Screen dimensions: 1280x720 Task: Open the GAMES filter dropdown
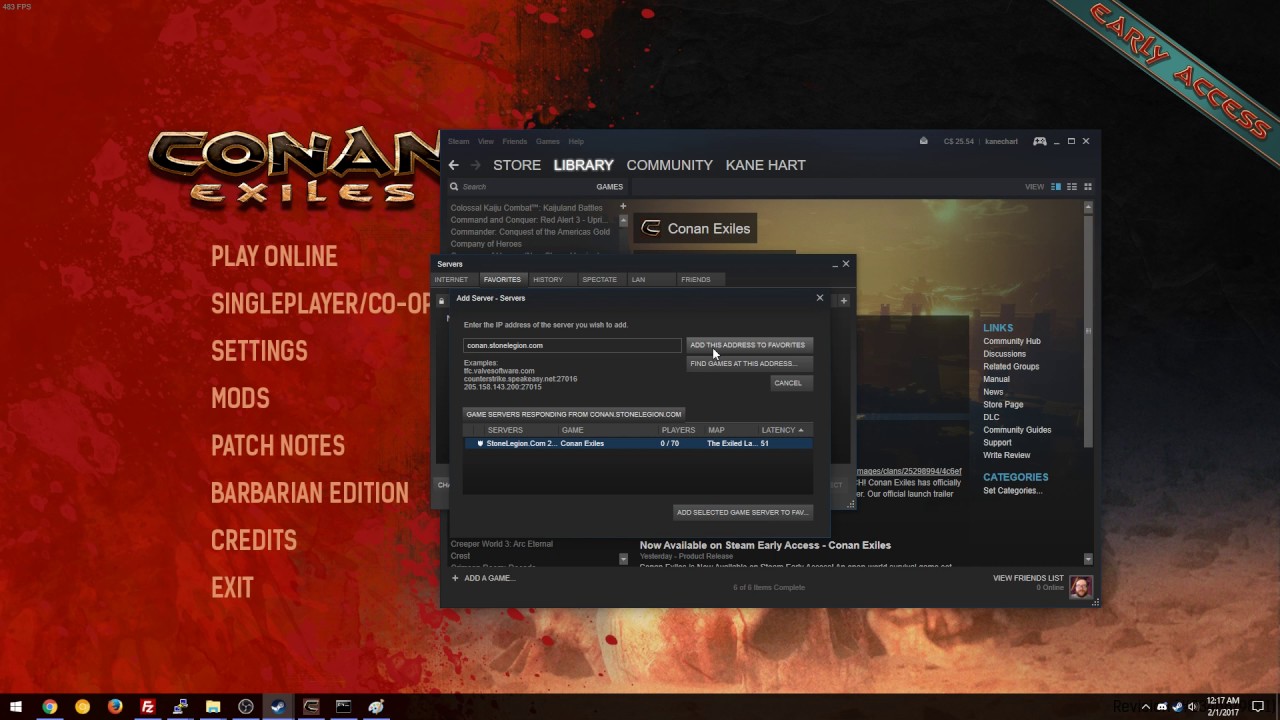click(610, 187)
